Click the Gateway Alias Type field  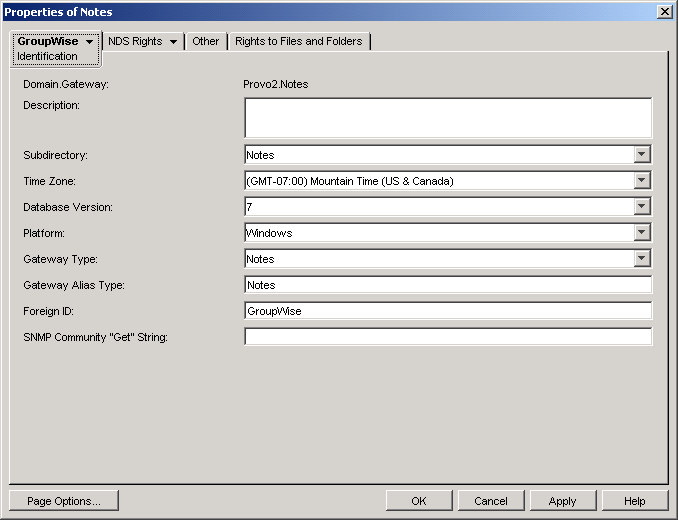[x=448, y=285]
